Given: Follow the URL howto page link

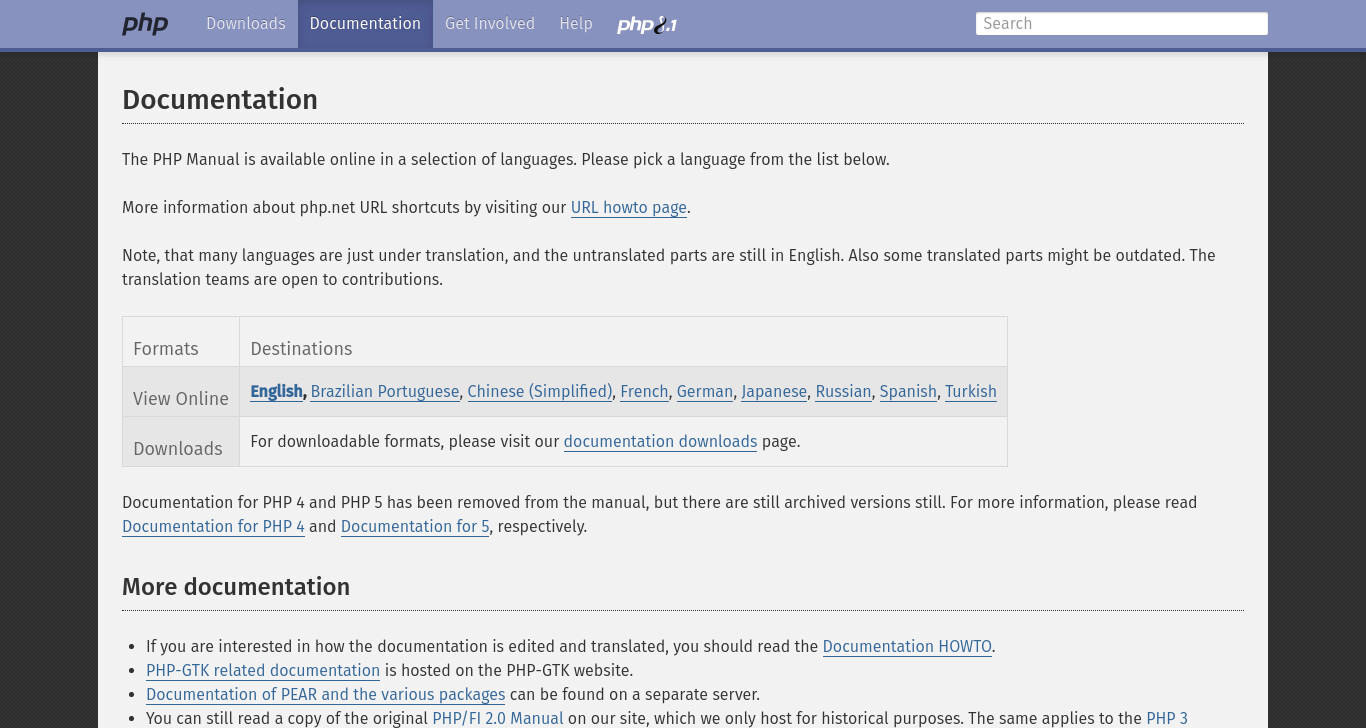Looking at the screenshot, I should tap(629, 208).
